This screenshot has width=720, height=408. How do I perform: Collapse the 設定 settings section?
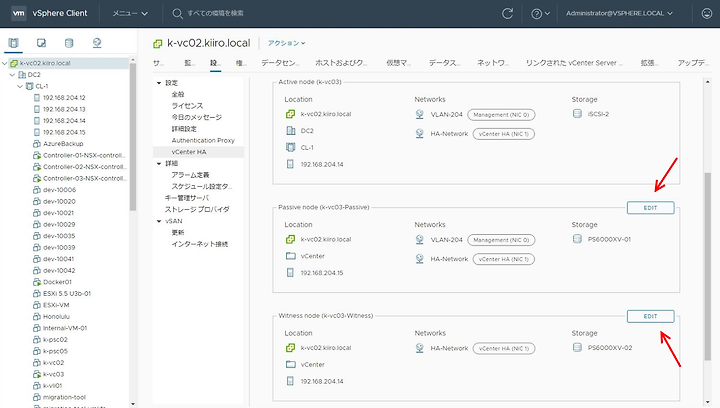click(x=159, y=83)
